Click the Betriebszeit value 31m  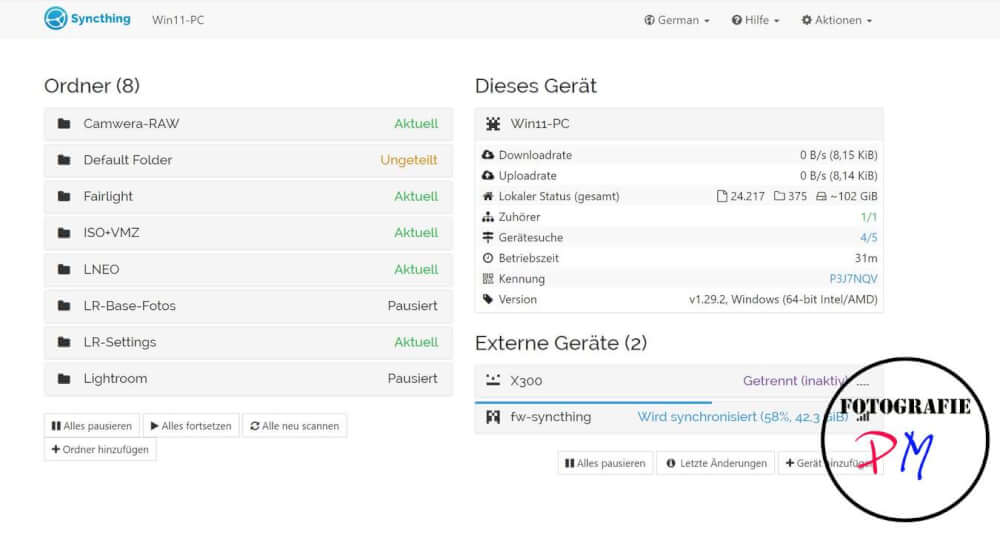[866, 258]
